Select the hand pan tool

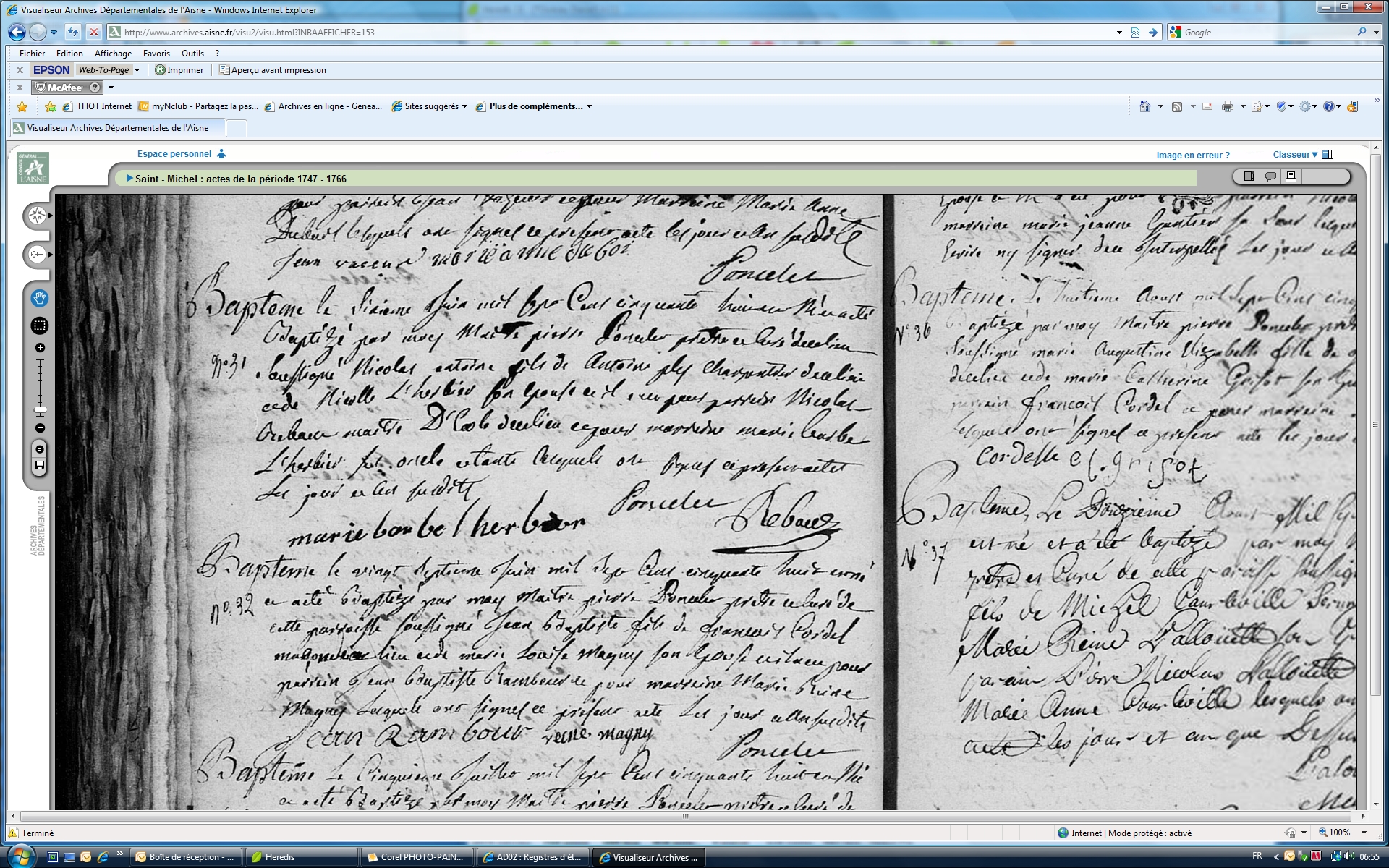[x=40, y=298]
